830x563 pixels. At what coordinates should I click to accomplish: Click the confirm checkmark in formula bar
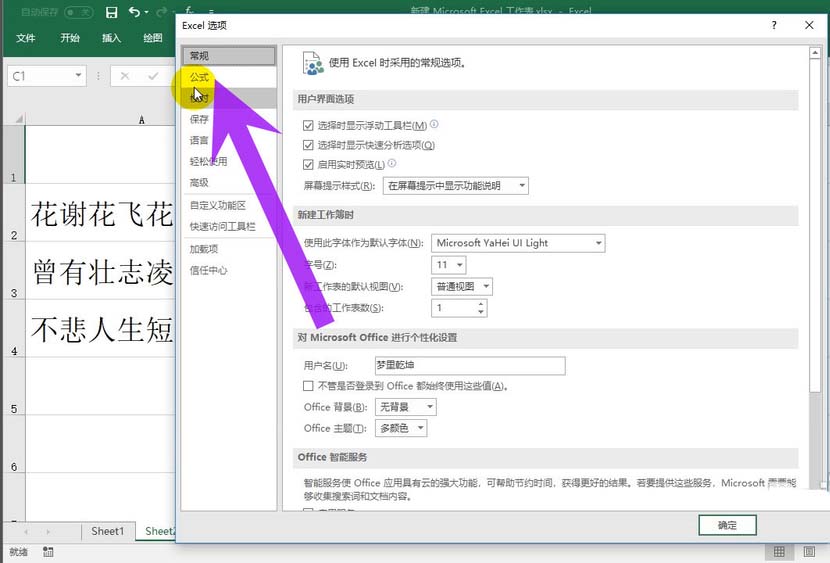point(153,76)
